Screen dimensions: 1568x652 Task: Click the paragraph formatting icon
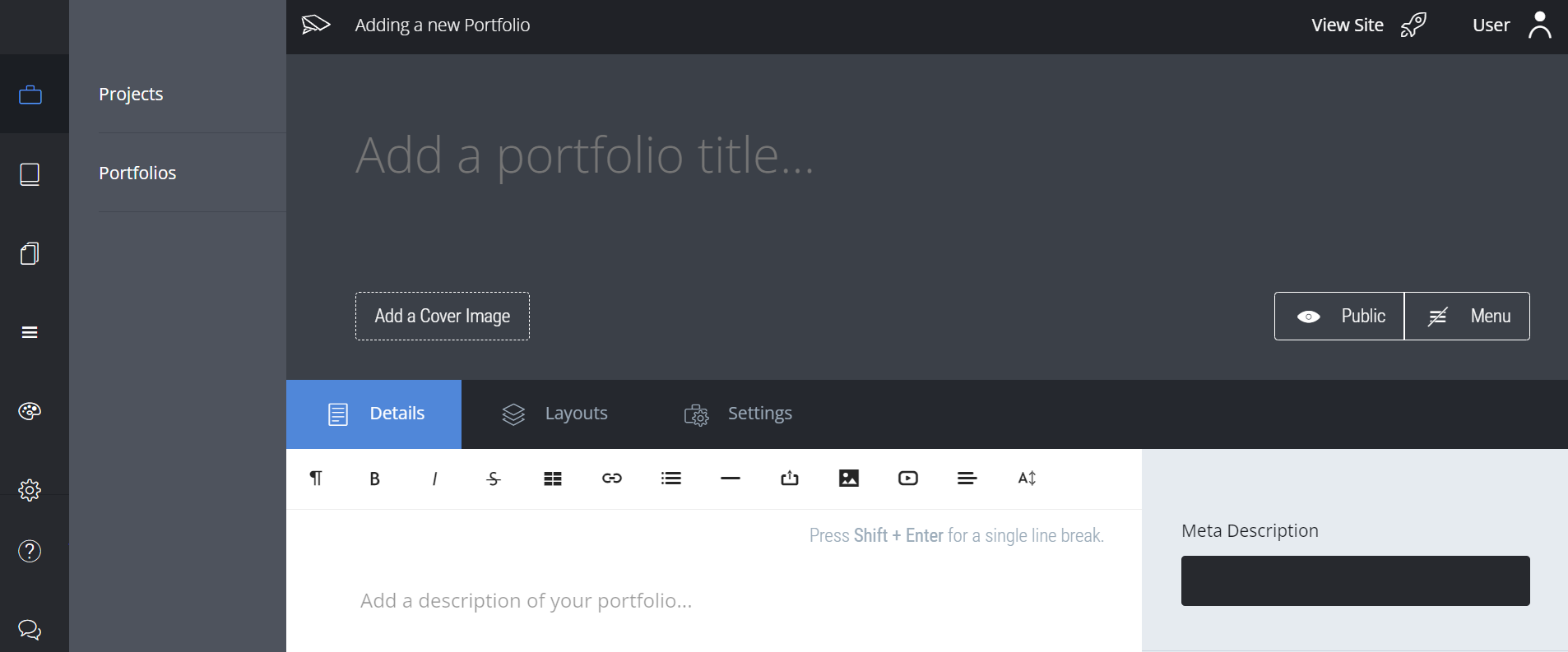tap(316, 478)
